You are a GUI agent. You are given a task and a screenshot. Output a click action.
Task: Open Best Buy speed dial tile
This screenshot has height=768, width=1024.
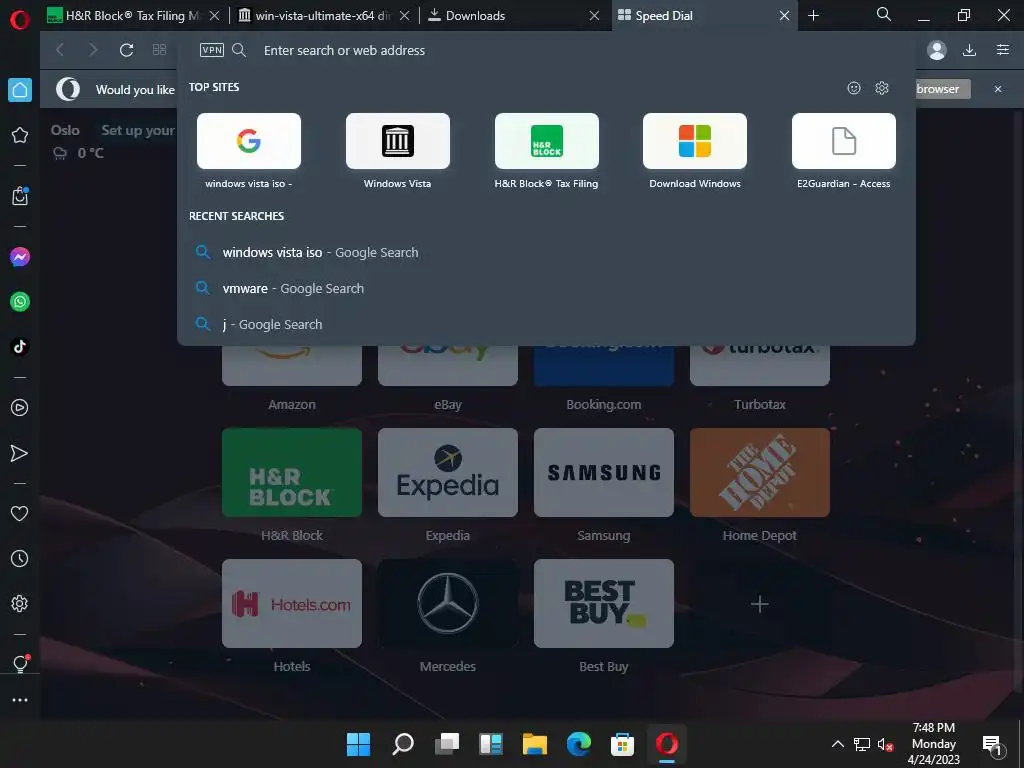point(604,603)
